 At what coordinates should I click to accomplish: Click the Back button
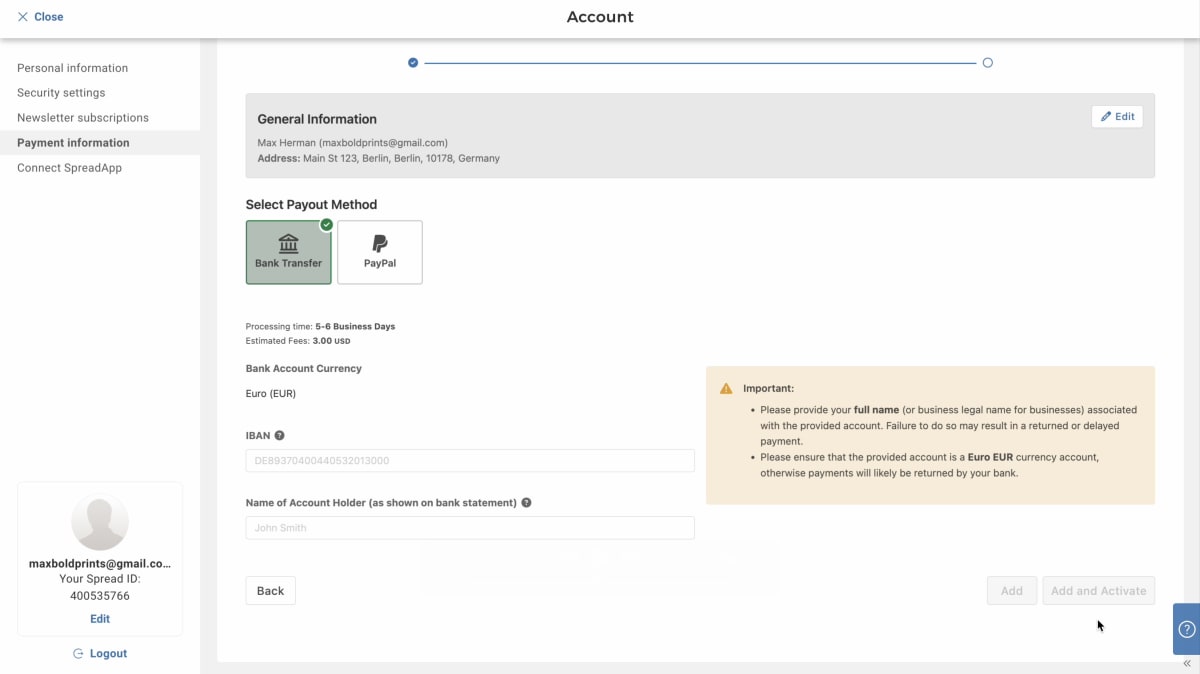coord(270,591)
